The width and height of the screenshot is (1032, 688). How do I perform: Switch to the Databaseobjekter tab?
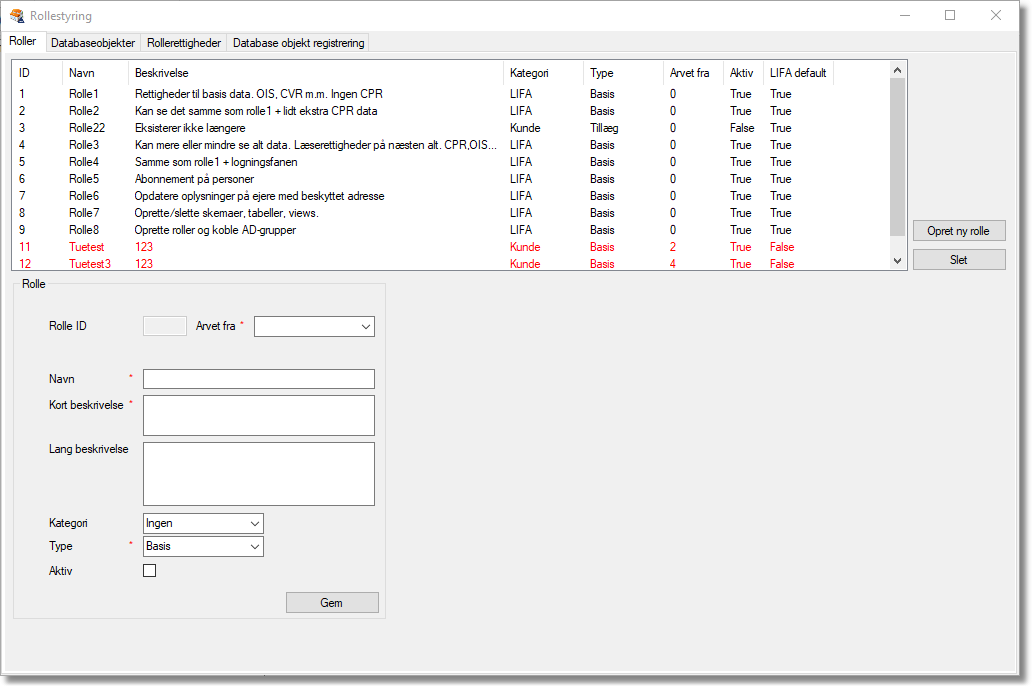tap(93, 43)
